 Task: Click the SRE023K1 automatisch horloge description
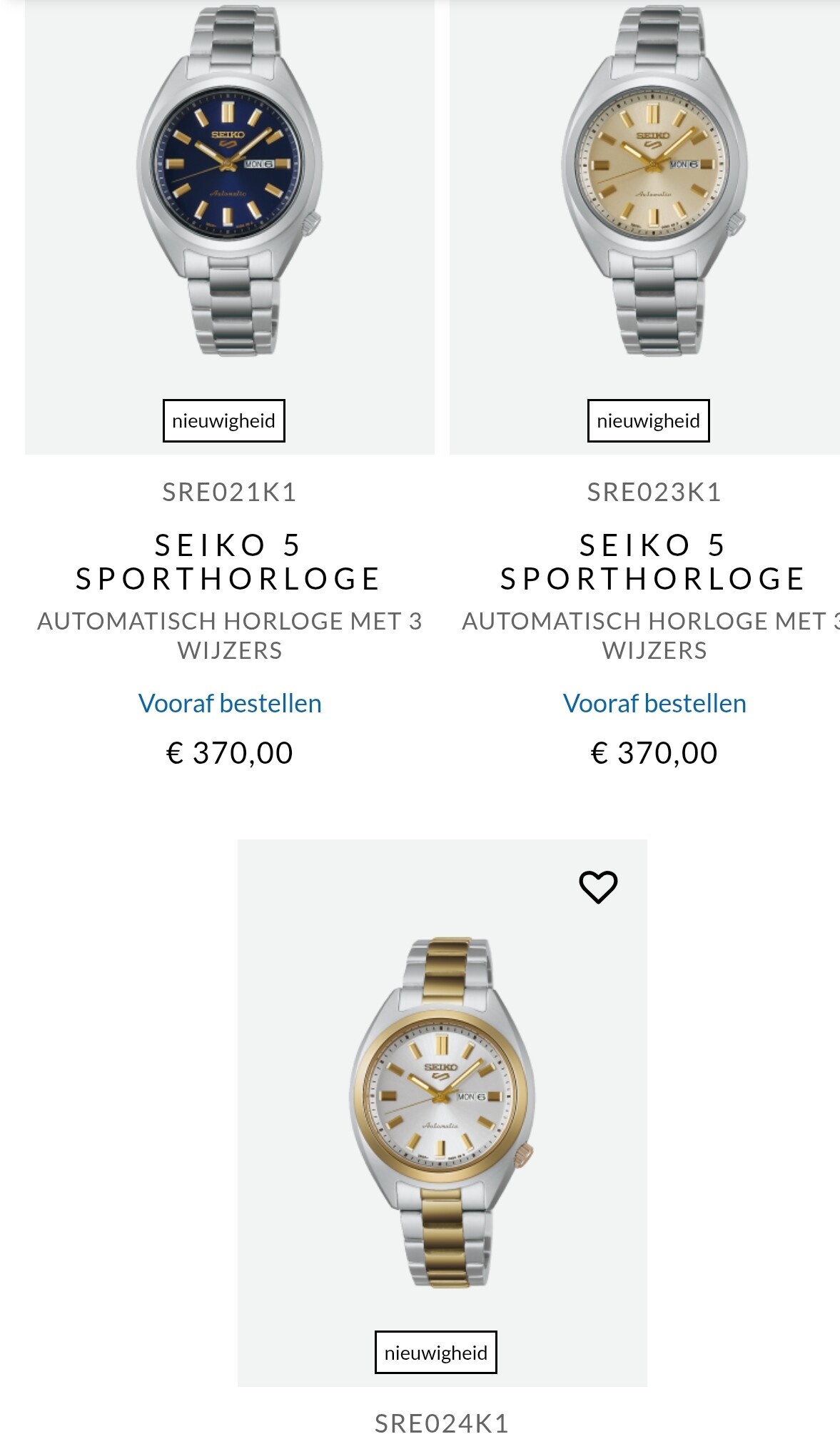[x=654, y=635]
